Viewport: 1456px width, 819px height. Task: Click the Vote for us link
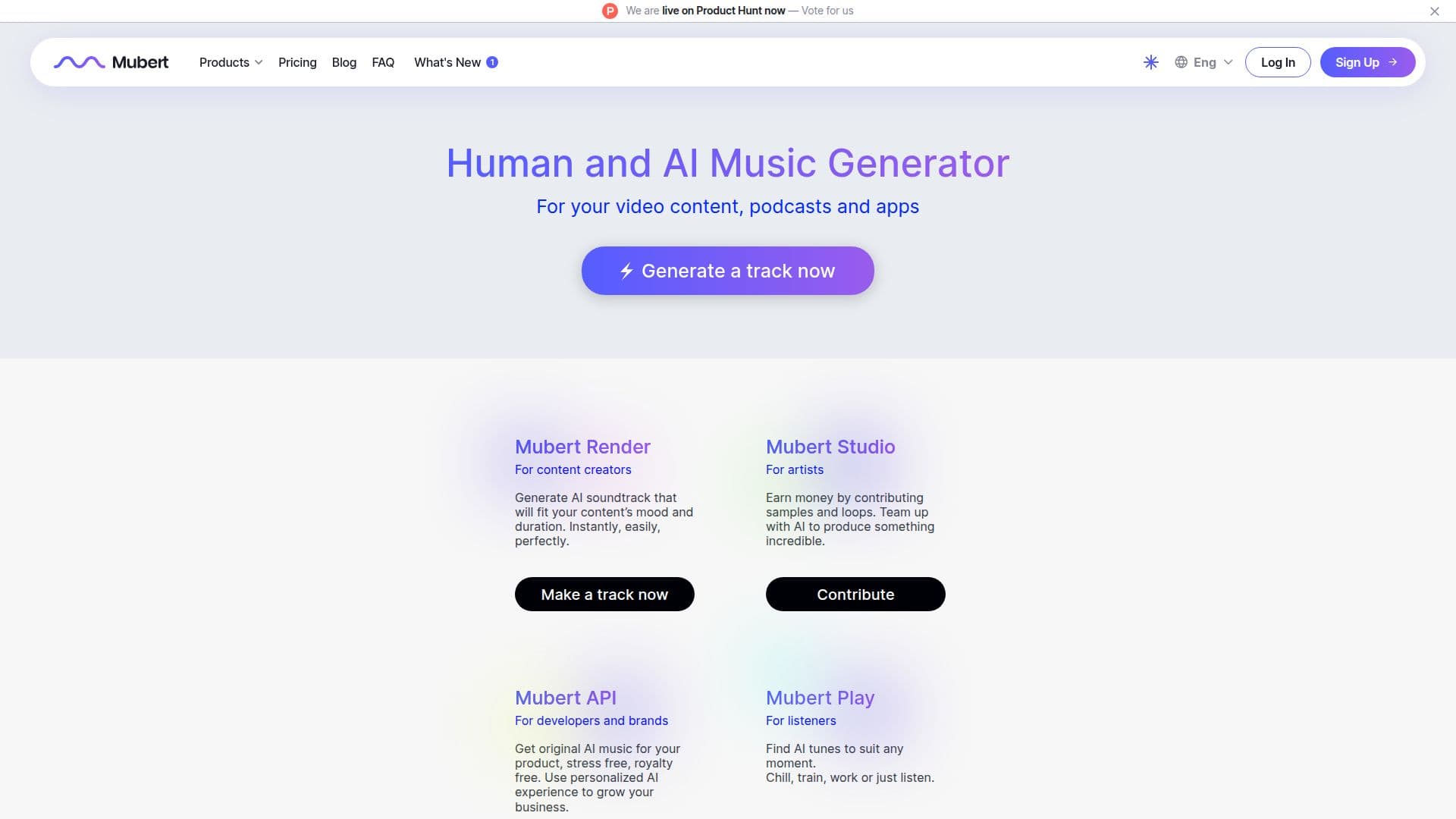pos(827,11)
